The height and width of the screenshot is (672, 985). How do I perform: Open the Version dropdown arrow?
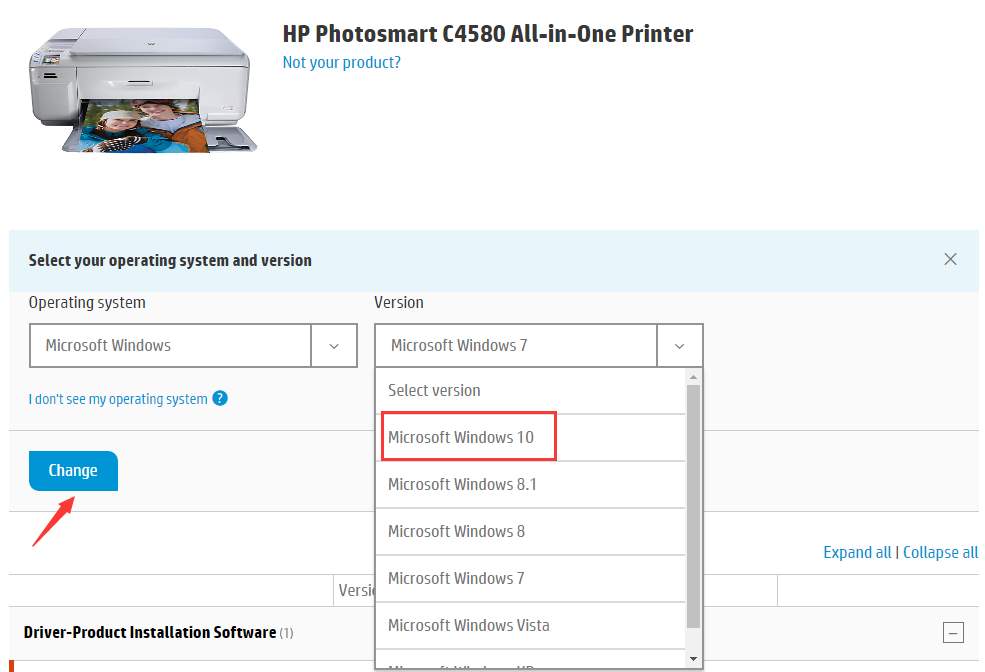point(680,345)
